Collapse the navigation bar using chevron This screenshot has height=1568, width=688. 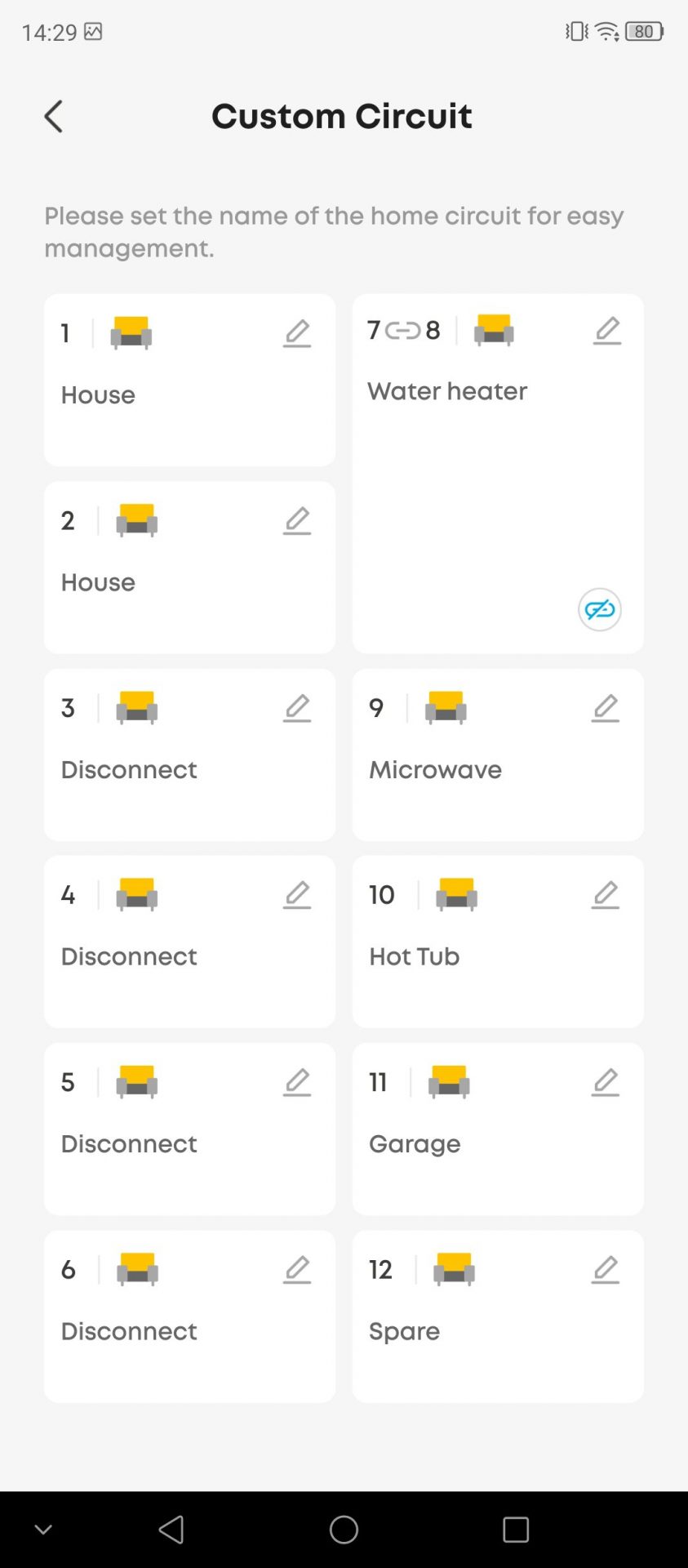tap(43, 1529)
